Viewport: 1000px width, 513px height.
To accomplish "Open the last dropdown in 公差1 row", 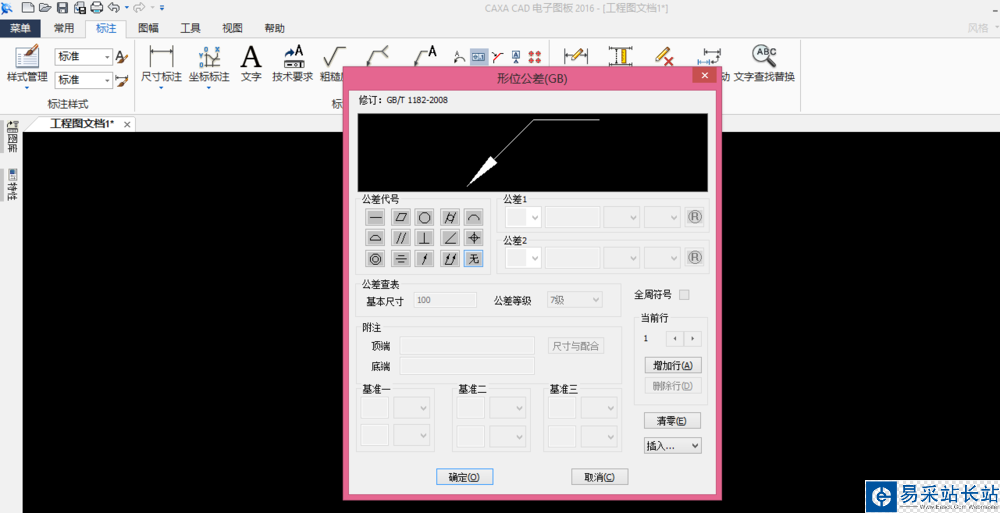I will tap(663, 218).
